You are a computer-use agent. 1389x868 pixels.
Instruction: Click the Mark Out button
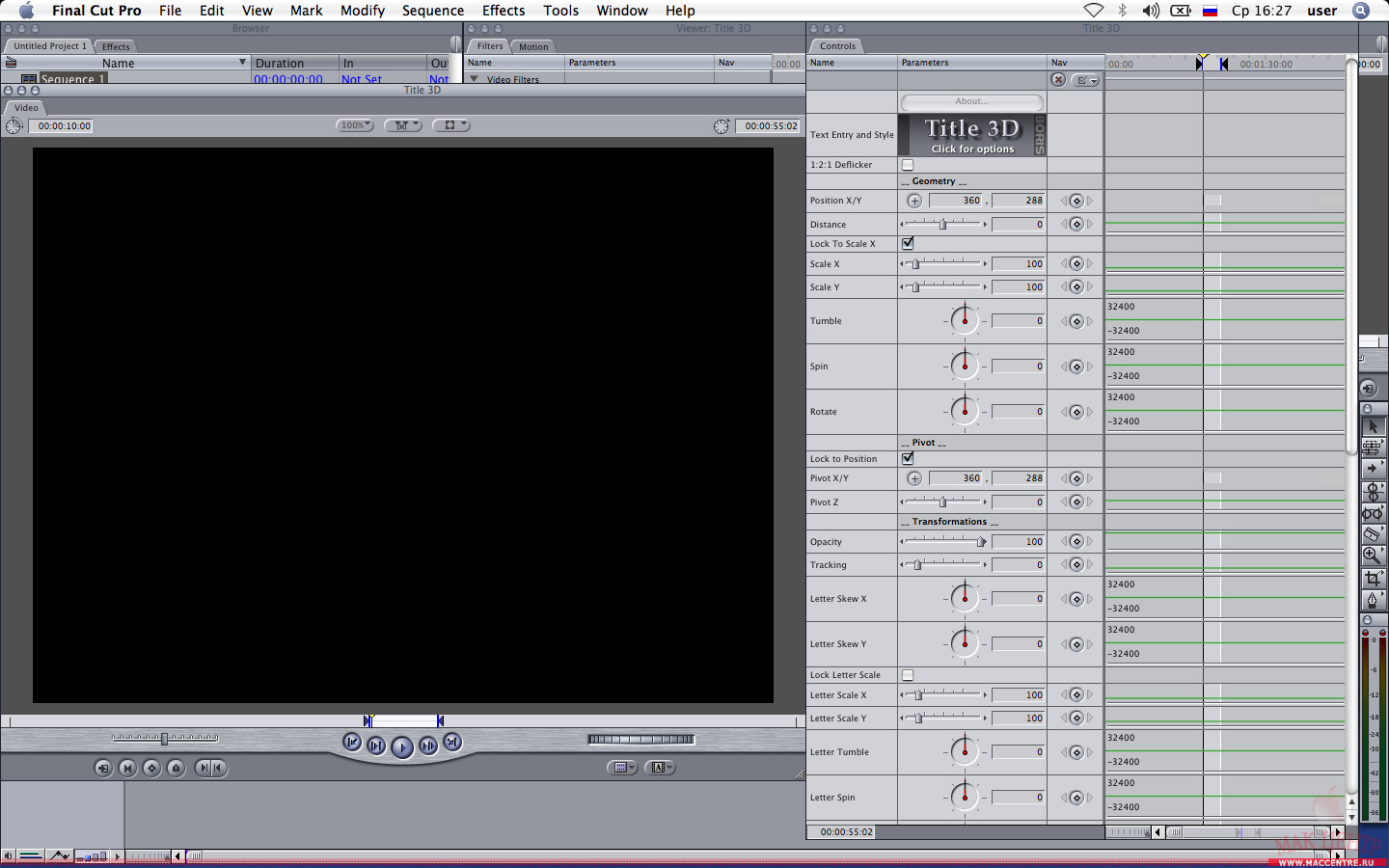pyautogui.click(x=218, y=768)
